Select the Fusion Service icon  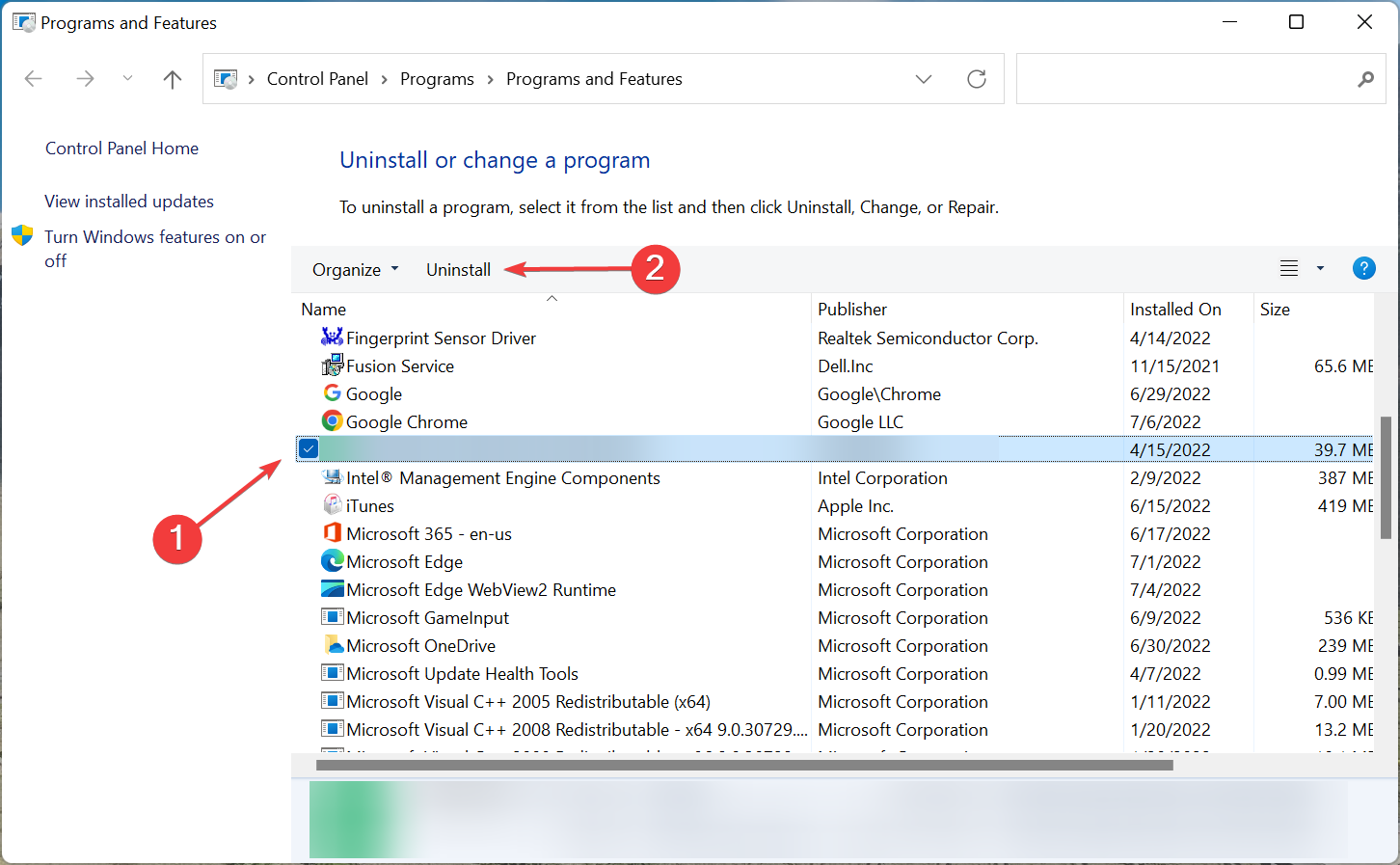pos(333,365)
